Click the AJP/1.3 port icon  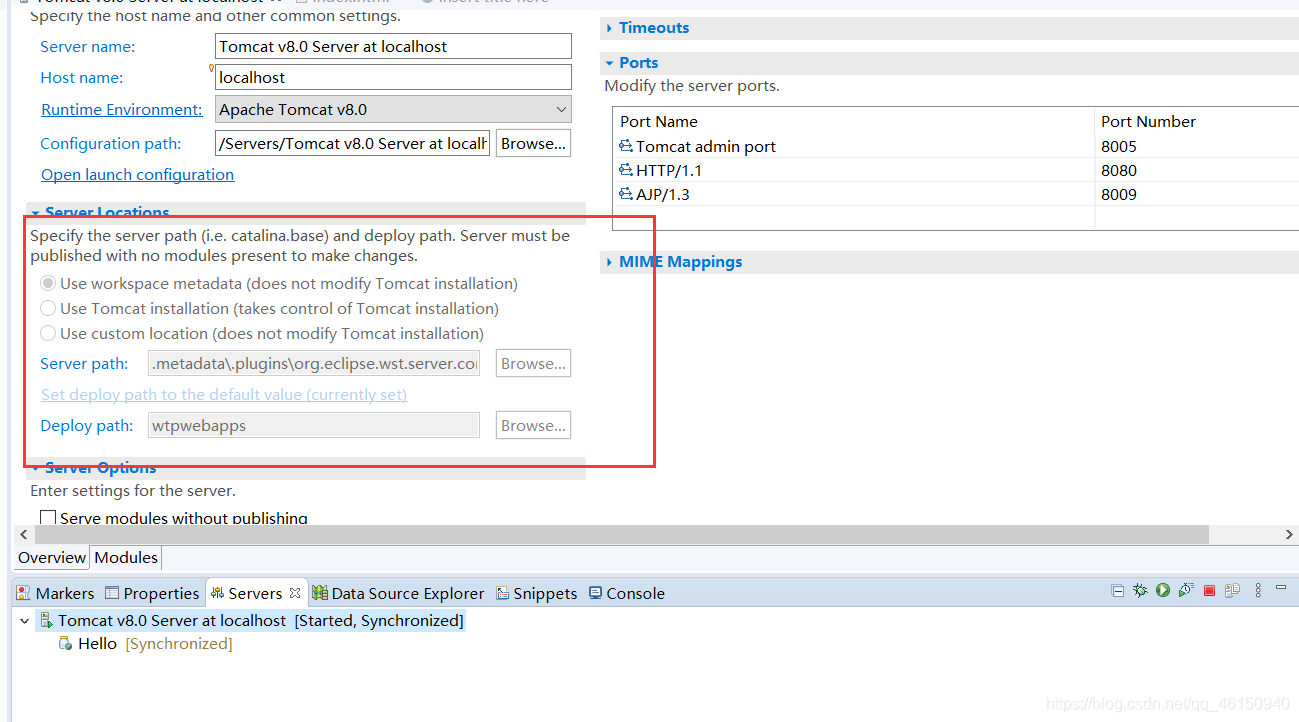[x=626, y=194]
